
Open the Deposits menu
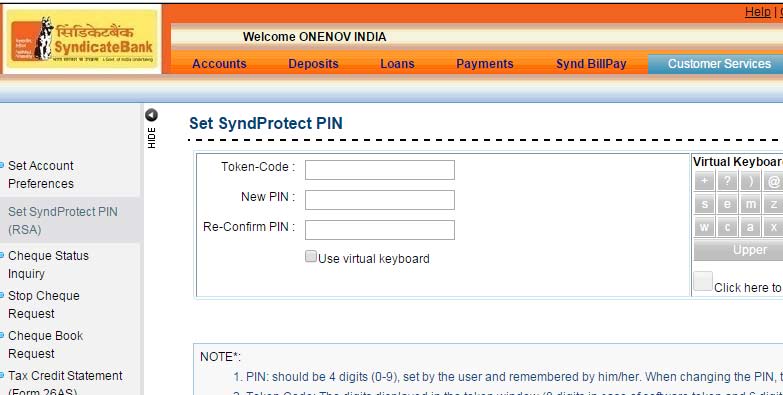pyautogui.click(x=314, y=64)
